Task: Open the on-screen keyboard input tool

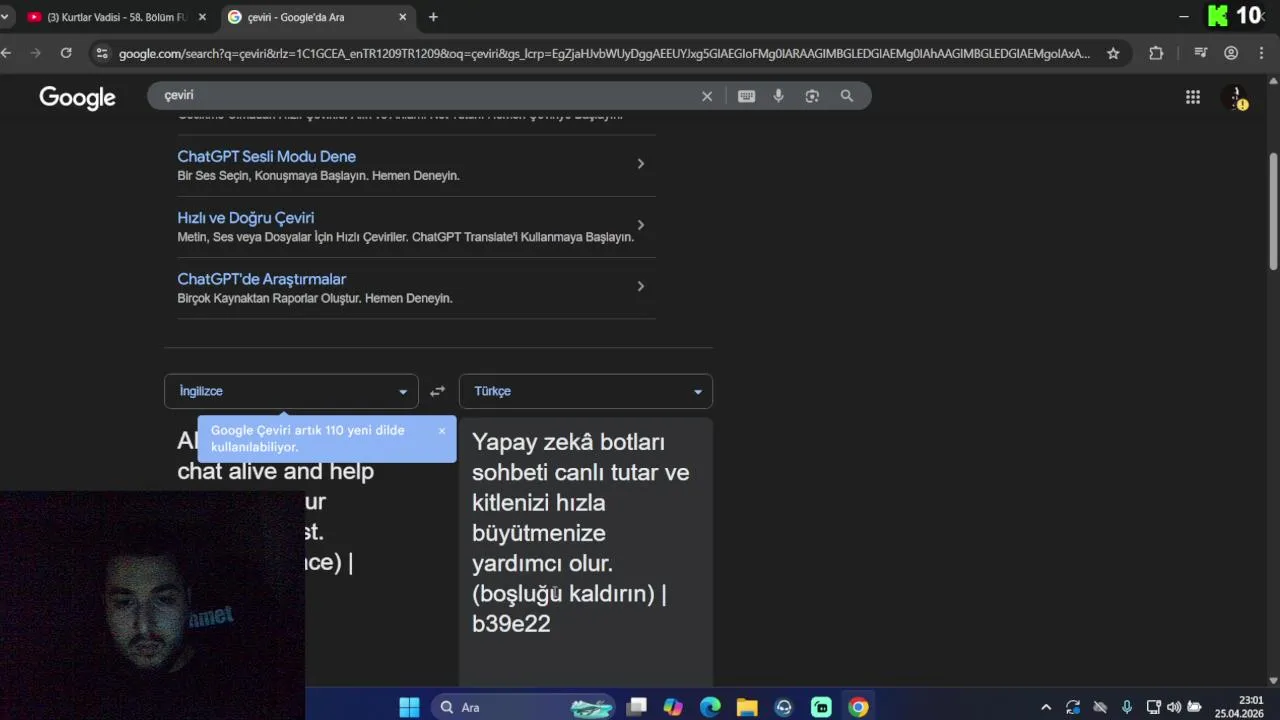Action: (746, 96)
